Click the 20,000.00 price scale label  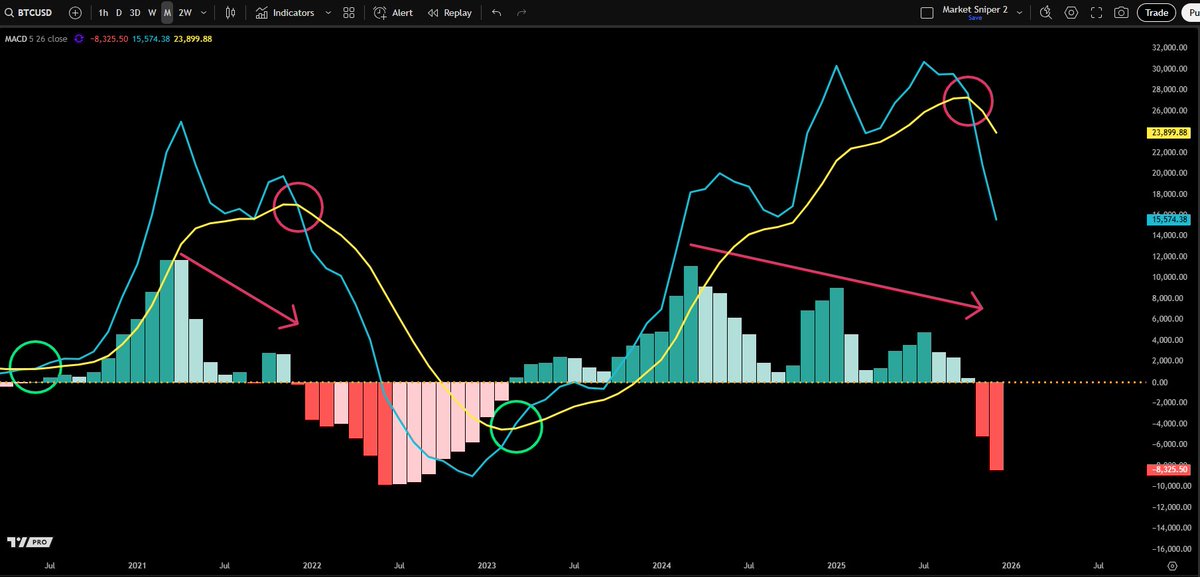pos(1169,173)
